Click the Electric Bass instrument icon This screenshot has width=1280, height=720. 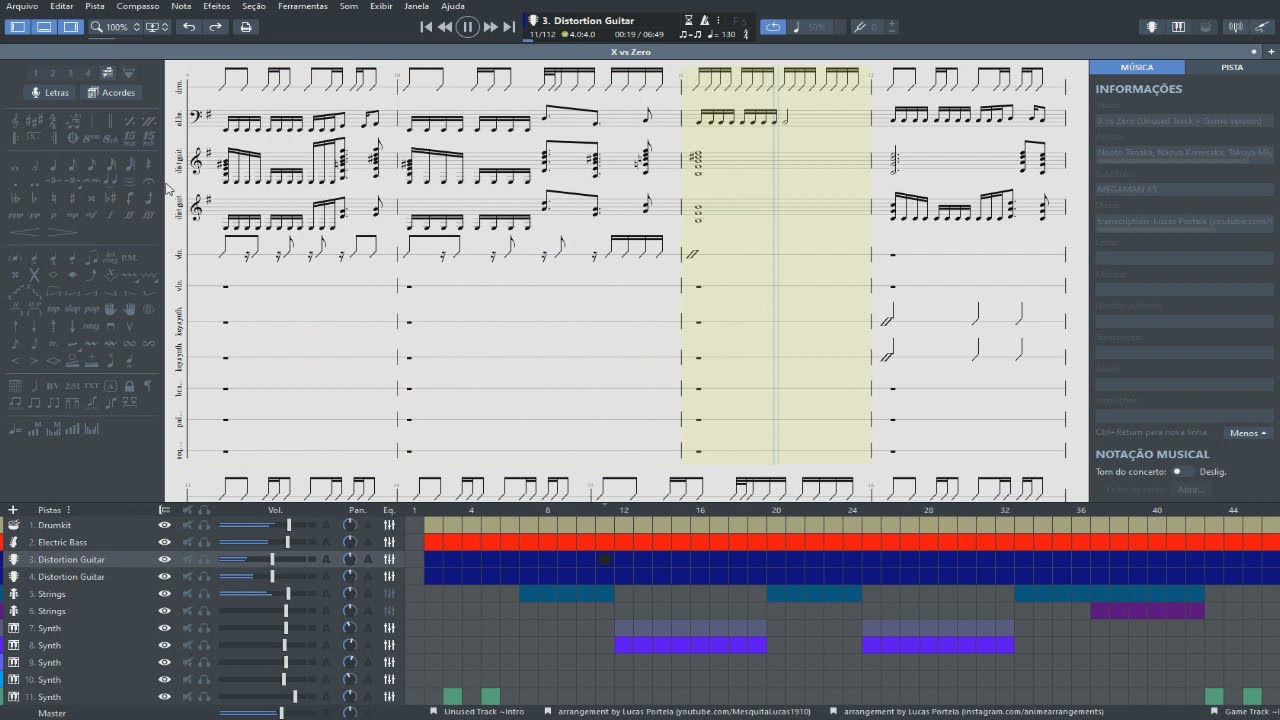click(14, 542)
